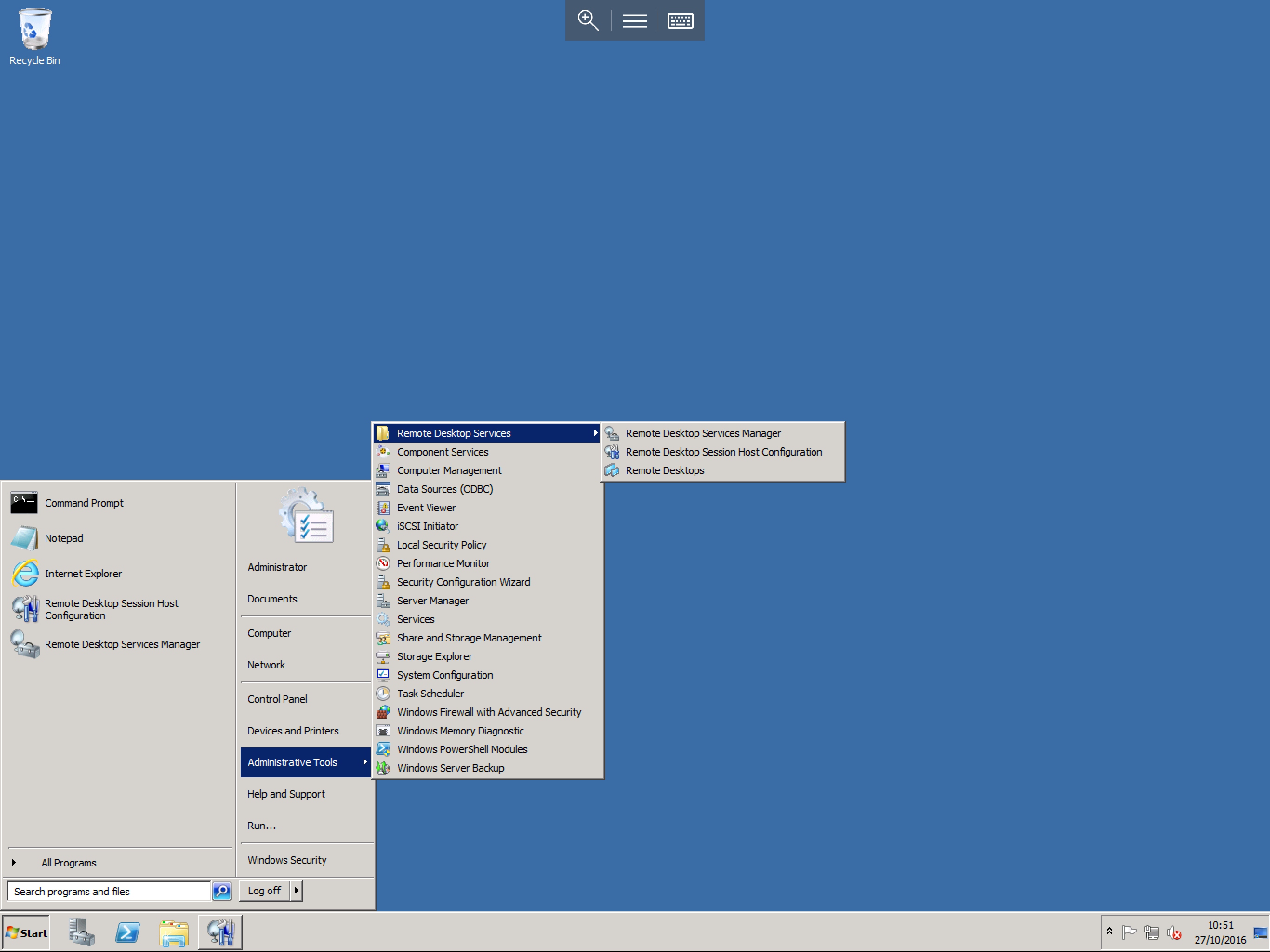1270x952 pixels.
Task: Click the Start button
Action: click(x=26, y=932)
